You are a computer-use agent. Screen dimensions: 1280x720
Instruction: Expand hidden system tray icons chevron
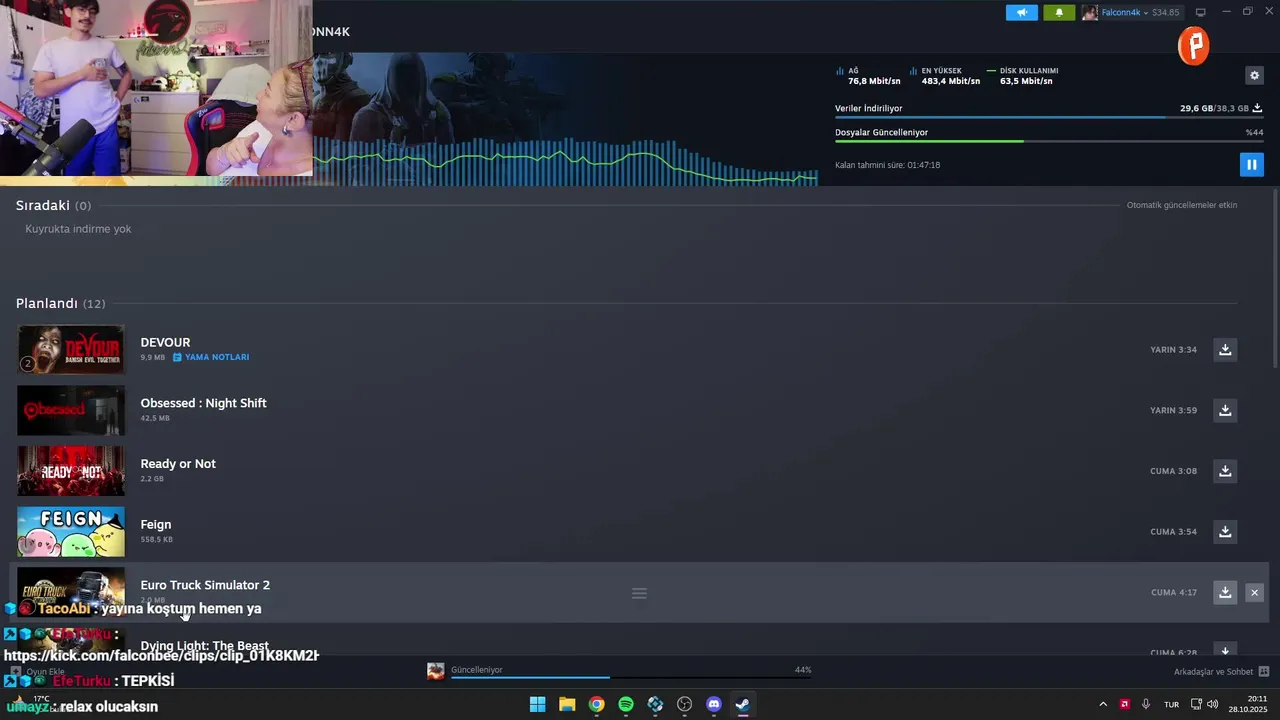[x=1103, y=704]
